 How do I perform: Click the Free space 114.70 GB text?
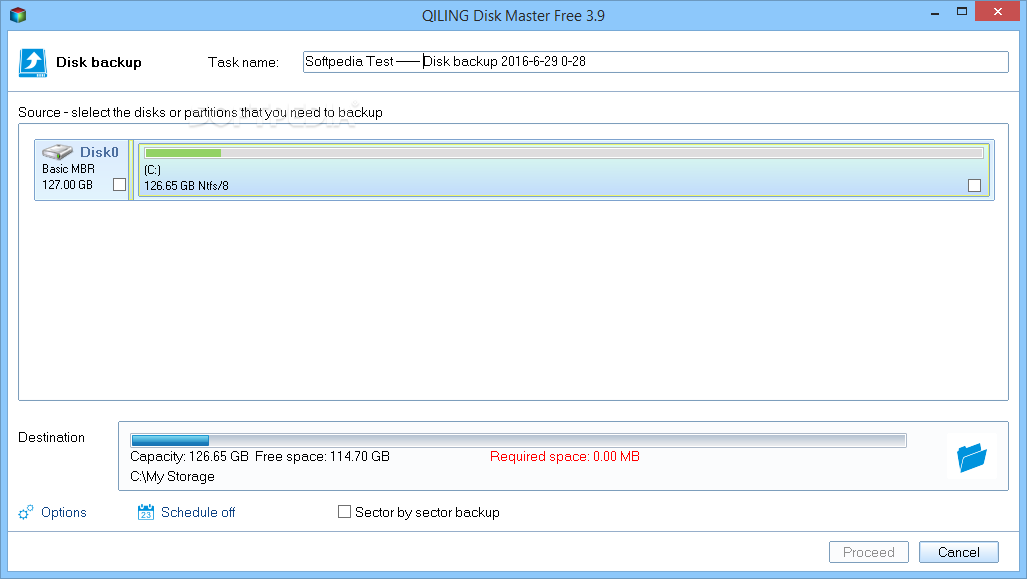tap(322, 457)
